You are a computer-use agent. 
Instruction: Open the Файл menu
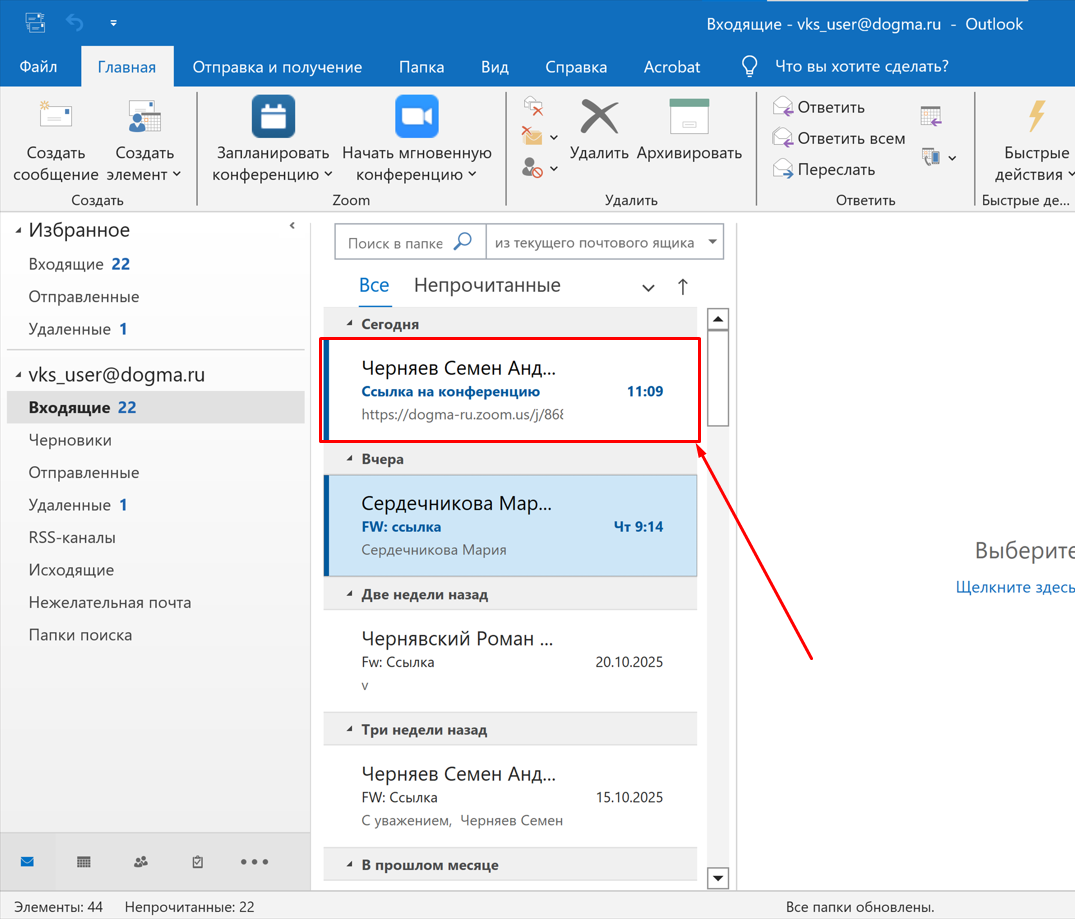click(38, 67)
